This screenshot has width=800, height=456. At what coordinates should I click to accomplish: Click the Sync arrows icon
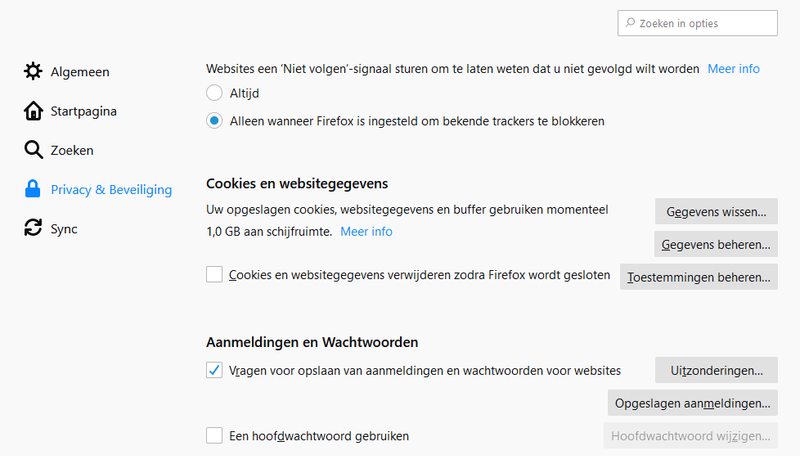coord(33,228)
